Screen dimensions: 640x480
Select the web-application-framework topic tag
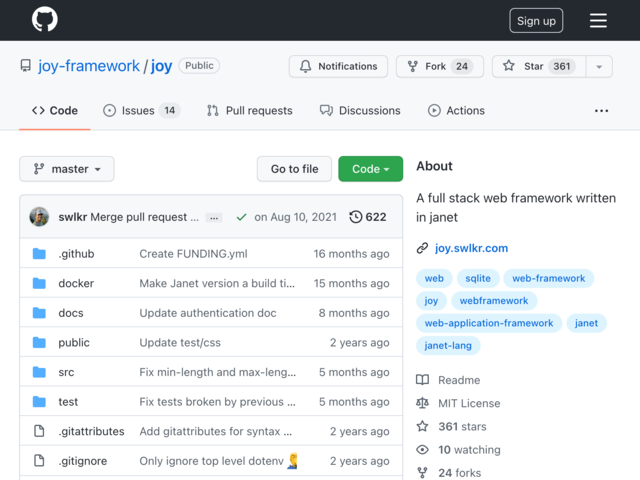tap(489, 323)
